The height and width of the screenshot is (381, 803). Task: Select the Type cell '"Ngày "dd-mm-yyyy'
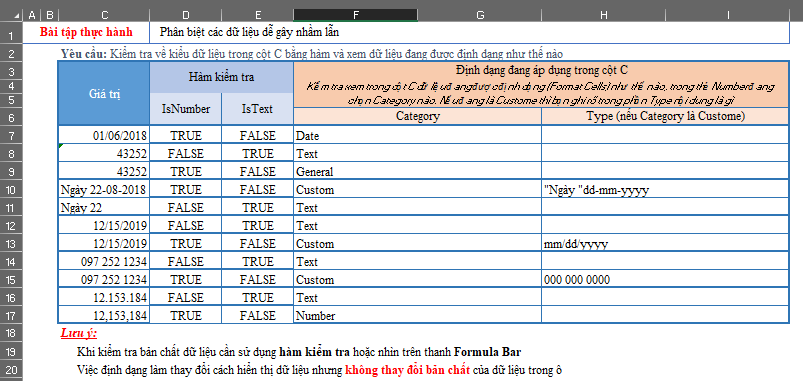pos(665,190)
